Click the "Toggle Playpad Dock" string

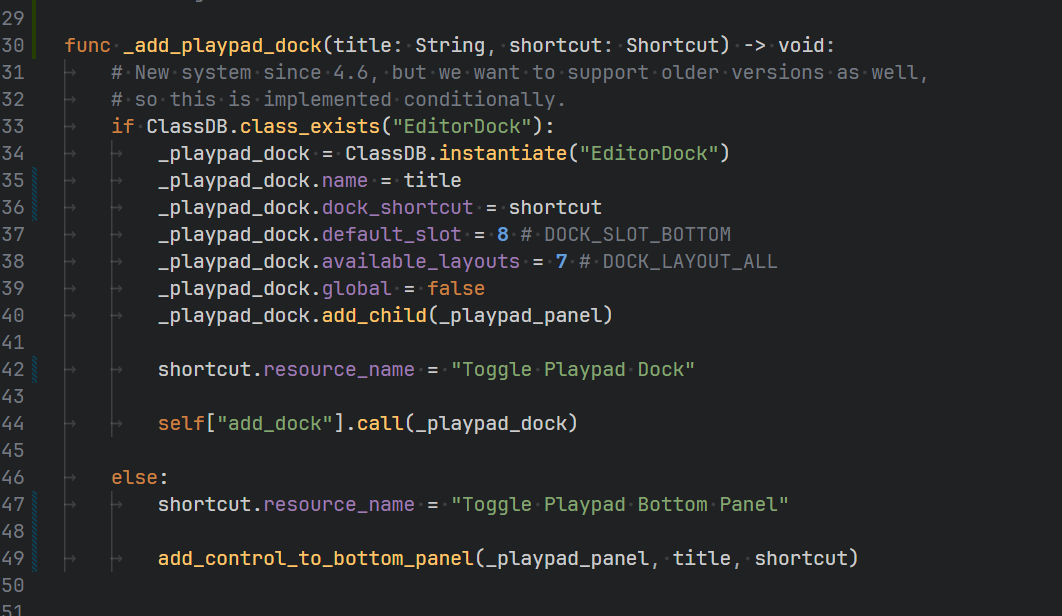[572, 369]
